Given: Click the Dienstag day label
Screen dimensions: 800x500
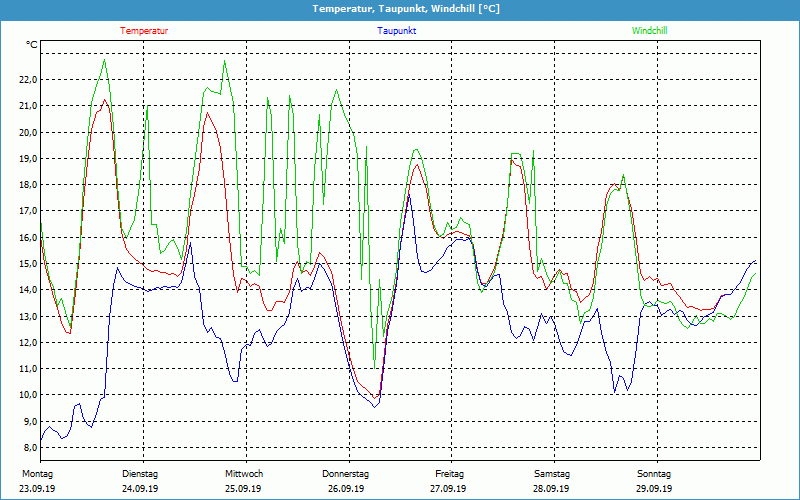Looking at the screenshot, I should pos(140,474).
